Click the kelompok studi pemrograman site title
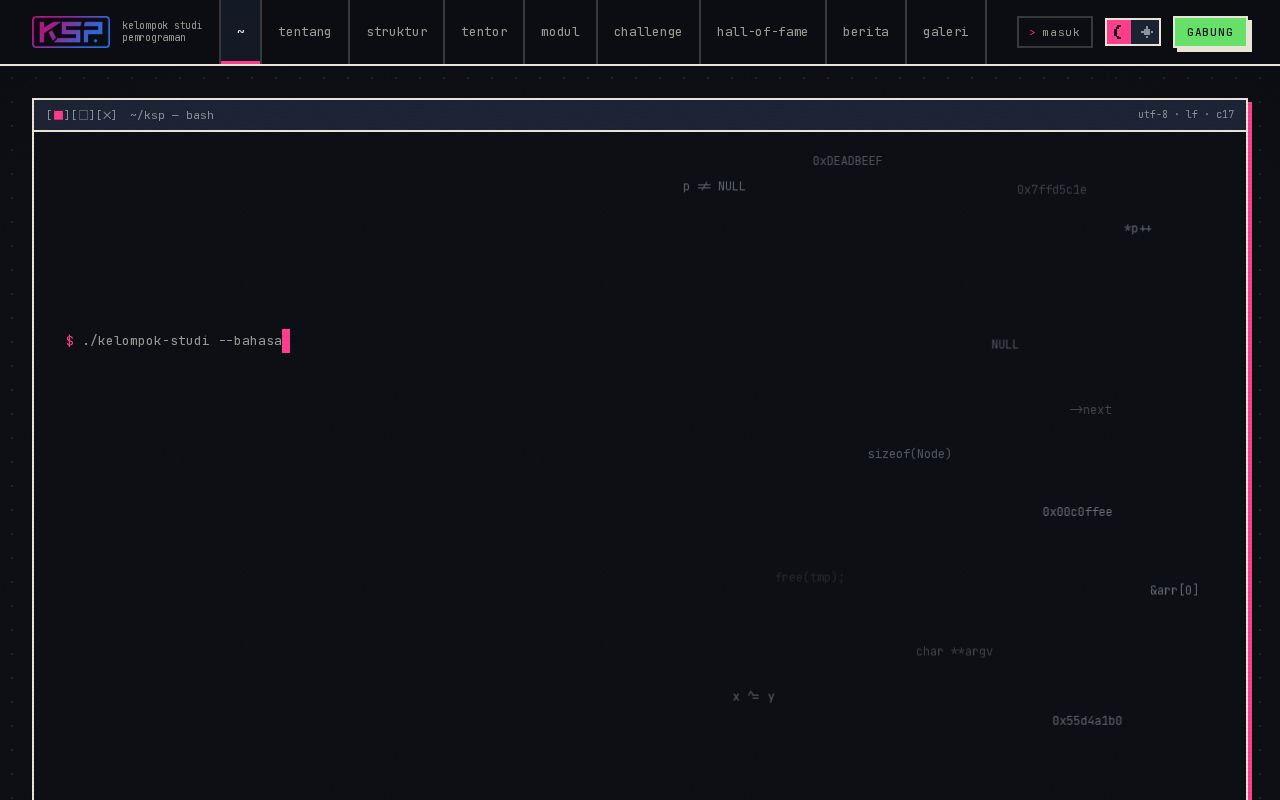 click(162, 32)
